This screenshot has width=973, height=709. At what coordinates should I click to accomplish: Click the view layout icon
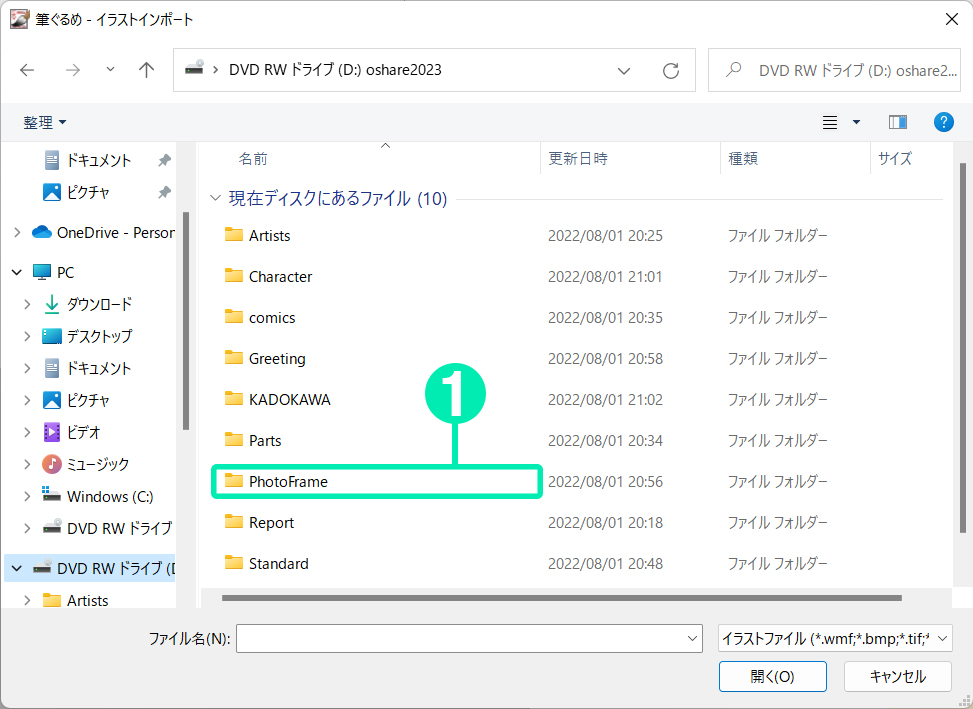click(x=830, y=122)
